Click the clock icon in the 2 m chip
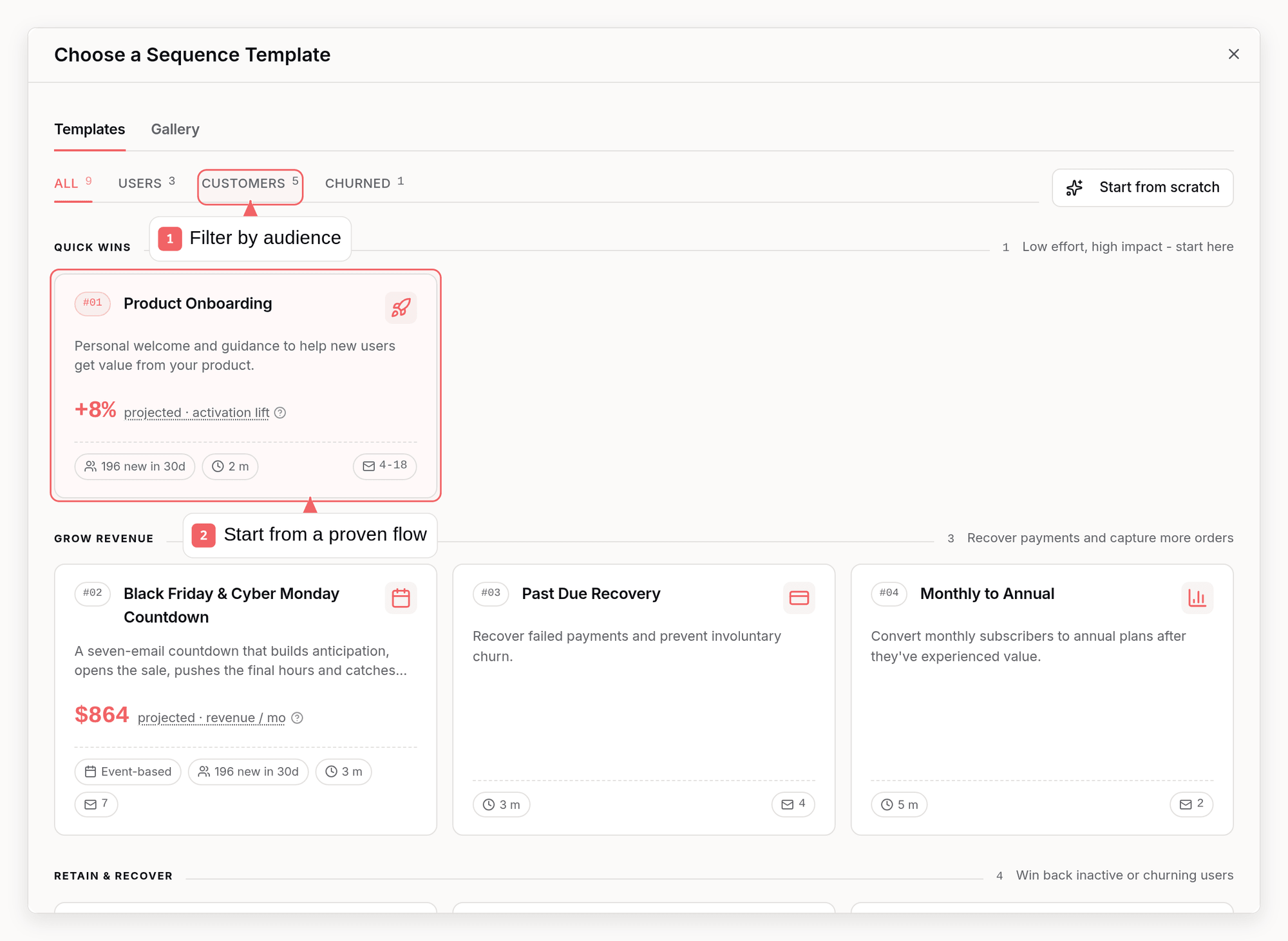 pyautogui.click(x=218, y=466)
